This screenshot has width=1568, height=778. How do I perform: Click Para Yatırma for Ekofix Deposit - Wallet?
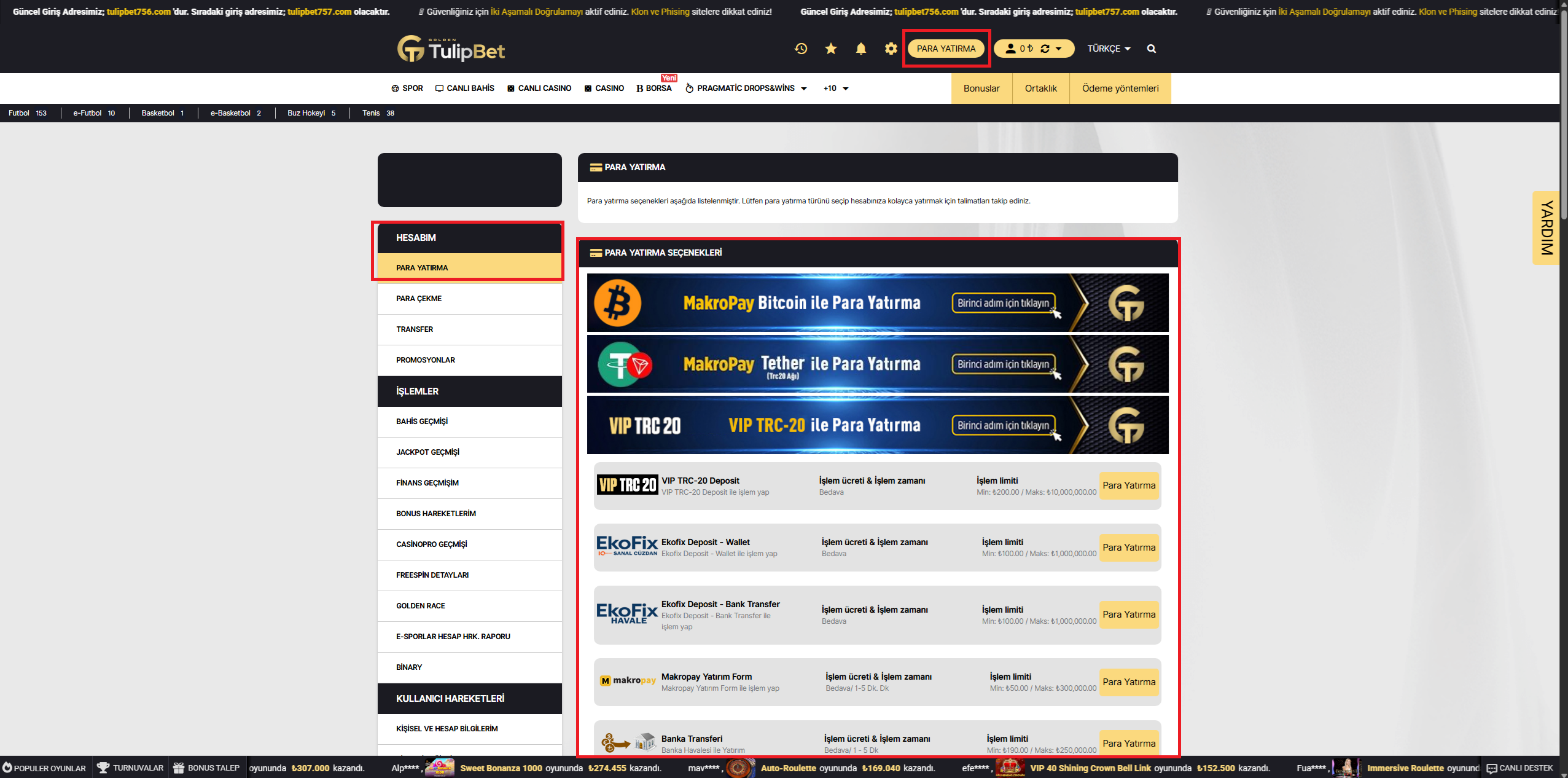[x=1129, y=548]
